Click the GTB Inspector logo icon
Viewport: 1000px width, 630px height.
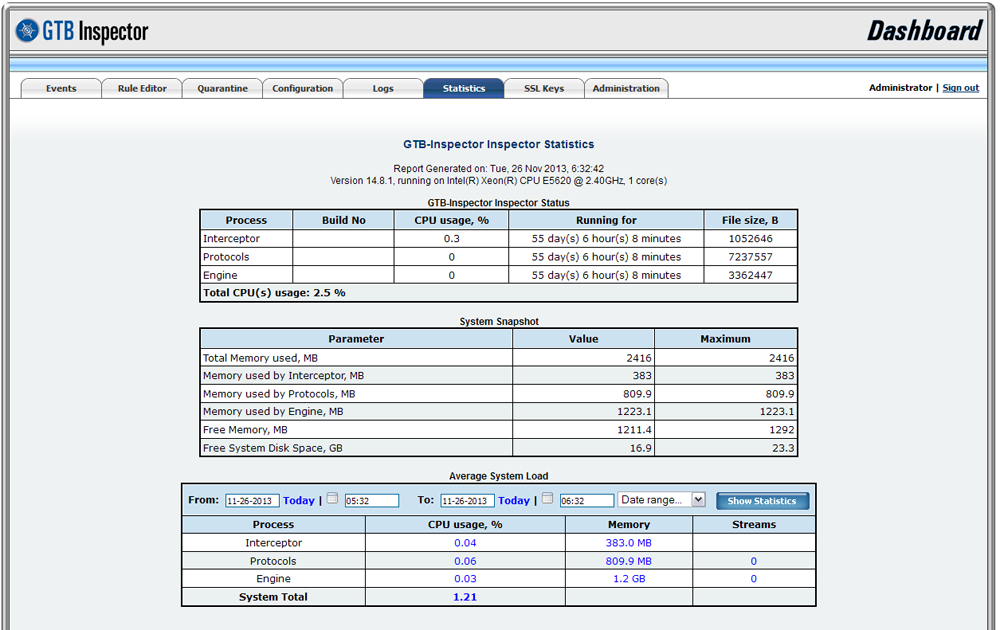point(27,30)
